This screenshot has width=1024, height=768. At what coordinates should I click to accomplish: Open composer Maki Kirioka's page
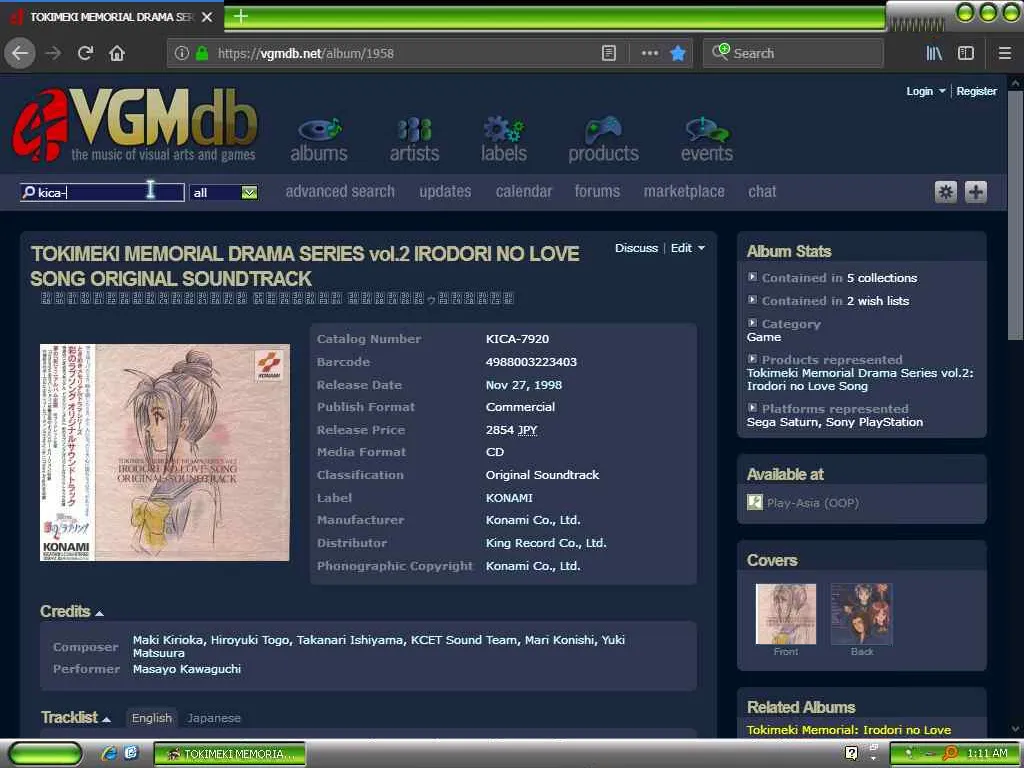point(167,640)
